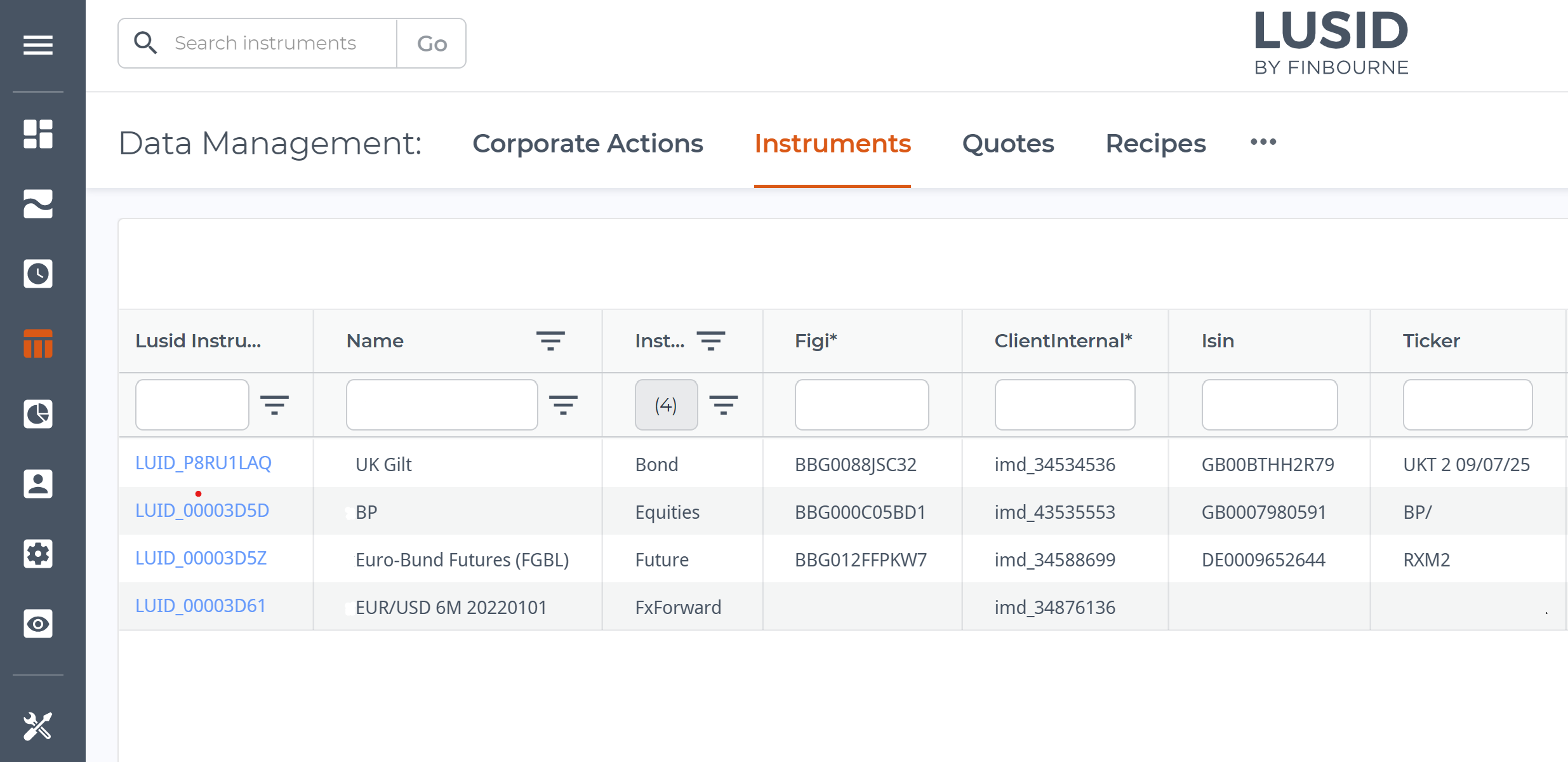Select the orange data table sidebar icon
The width and height of the screenshot is (1568, 762).
pos(38,344)
